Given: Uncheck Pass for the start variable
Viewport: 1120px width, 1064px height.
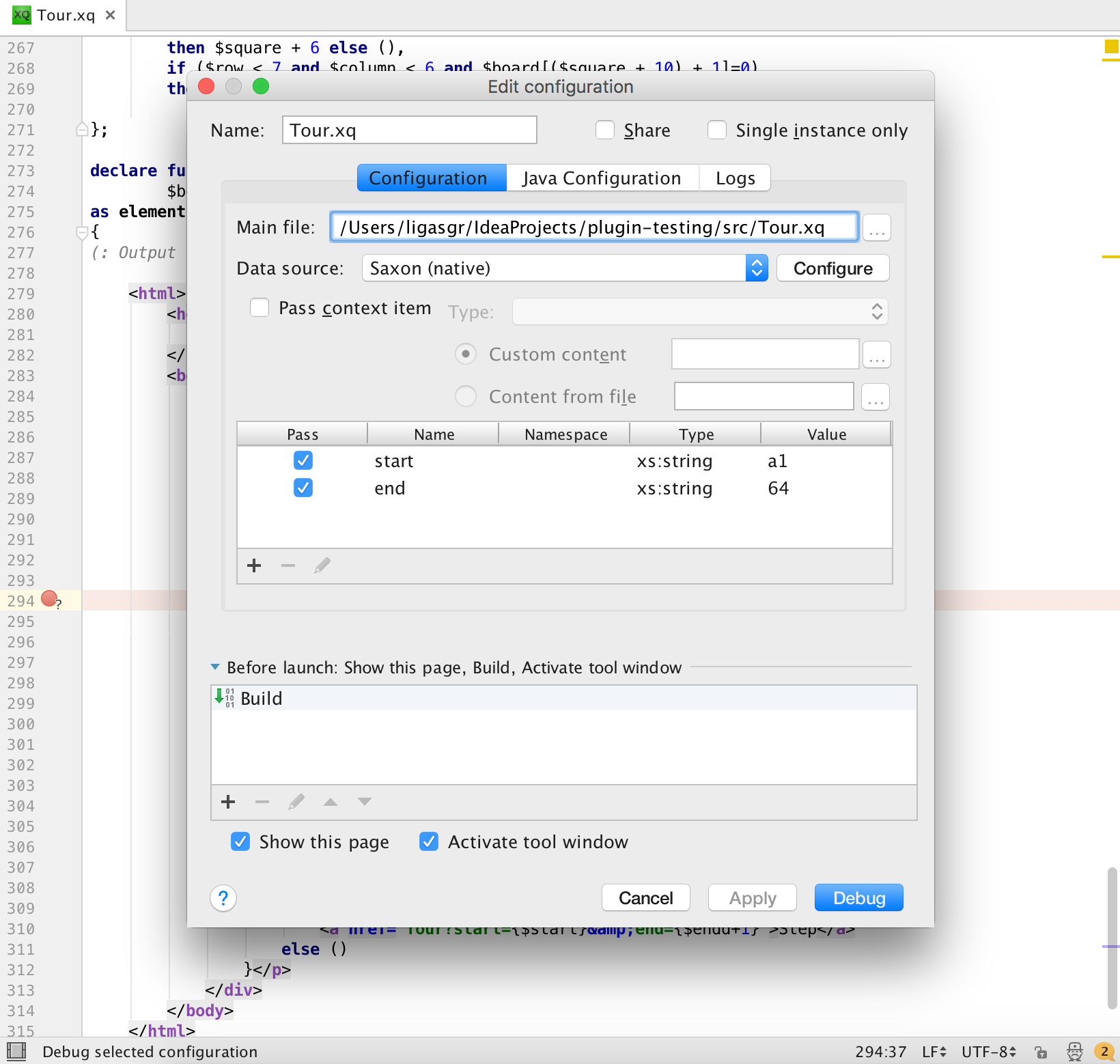Looking at the screenshot, I should [303, 461].
